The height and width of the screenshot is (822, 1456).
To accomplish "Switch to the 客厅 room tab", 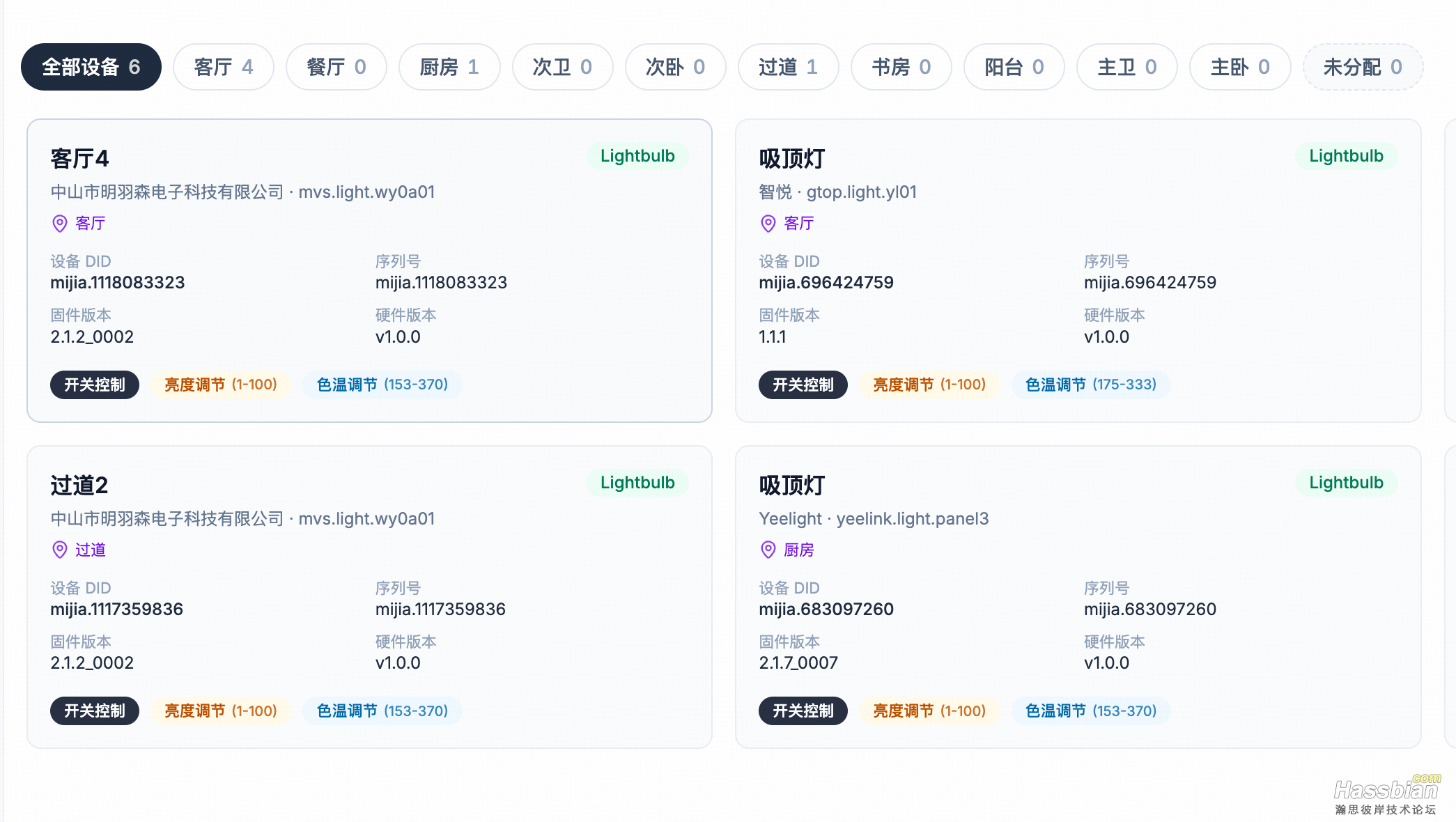I will [224, 67].
